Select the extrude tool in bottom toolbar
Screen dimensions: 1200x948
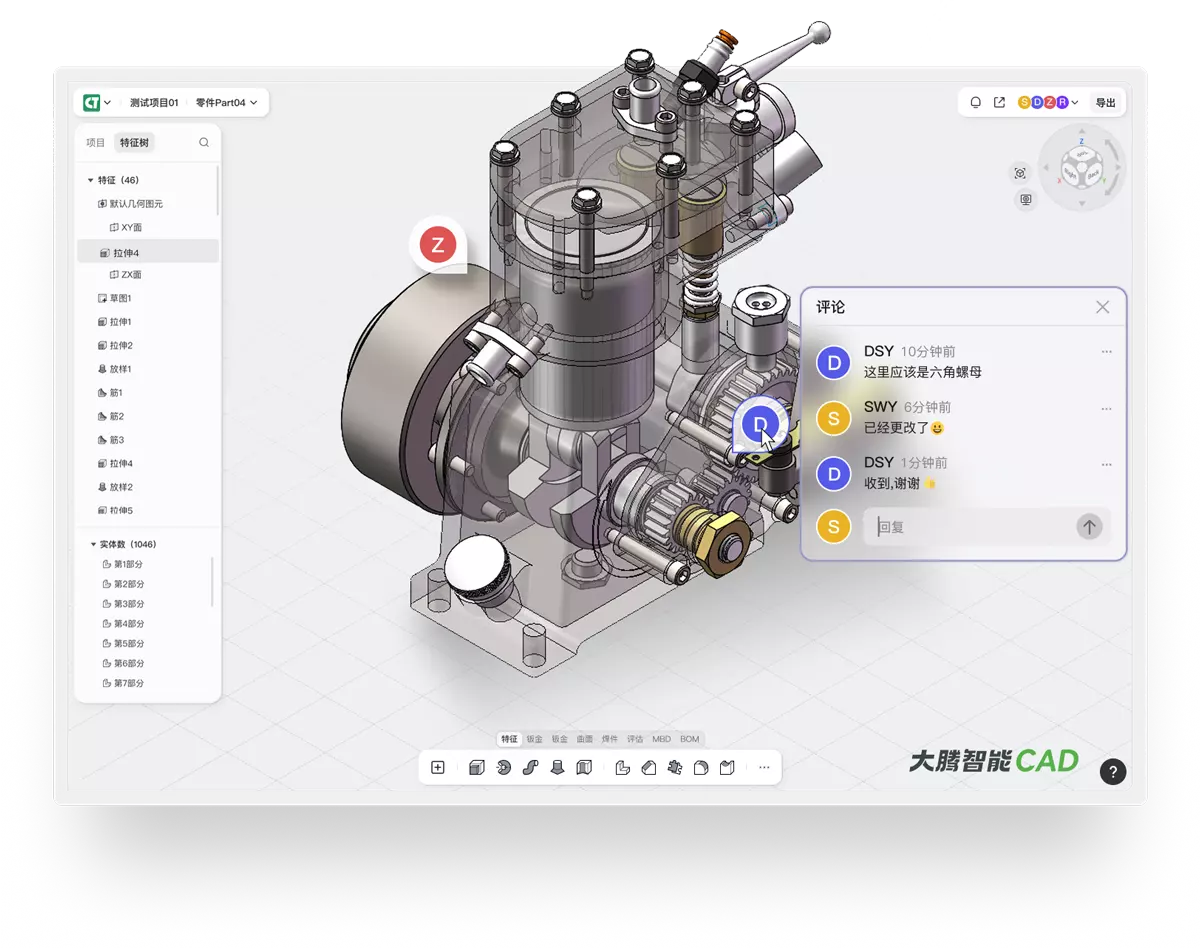coord(477,767)
